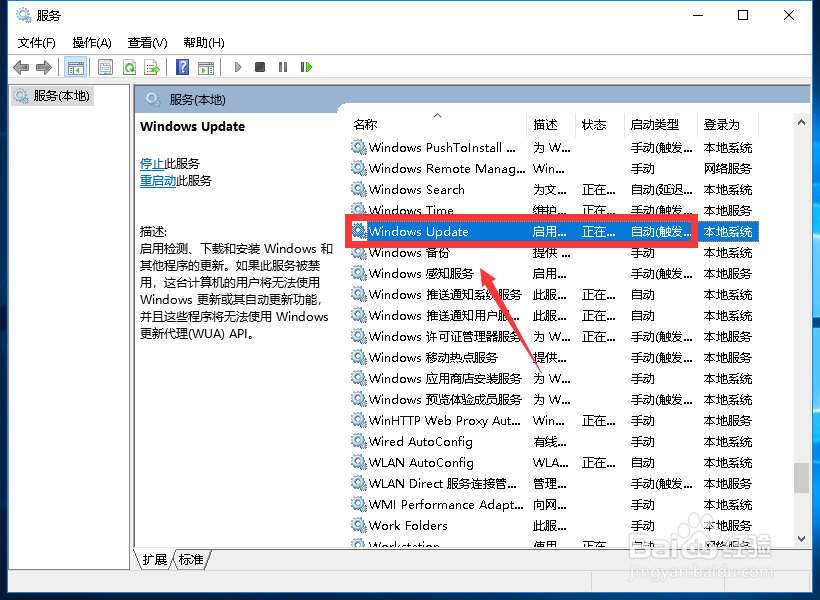Click the vertical scrollbar thumb

click(801, 478)
